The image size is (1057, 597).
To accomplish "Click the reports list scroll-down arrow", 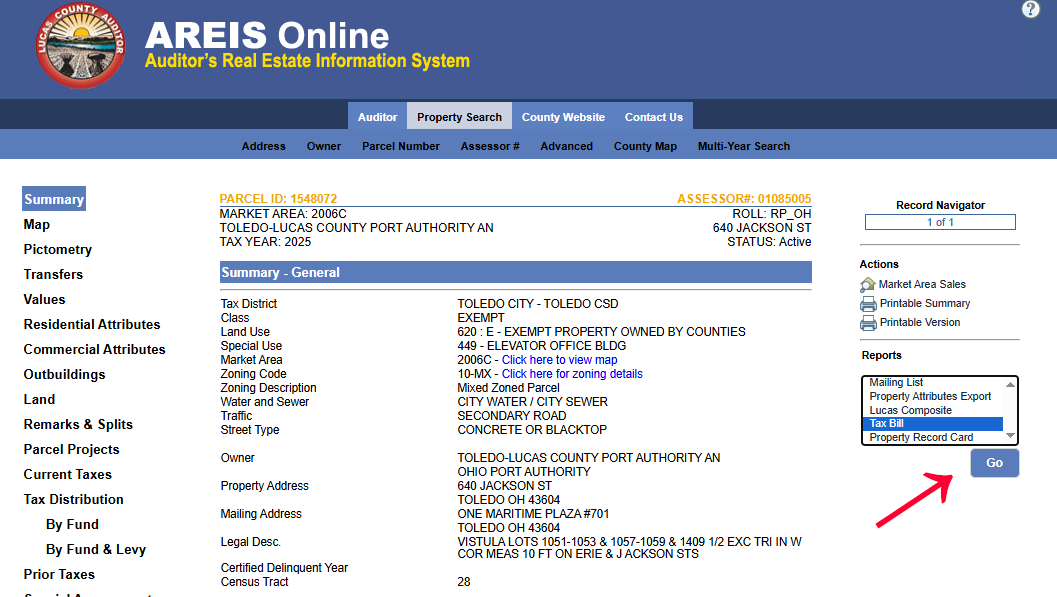I will 1010,436.
